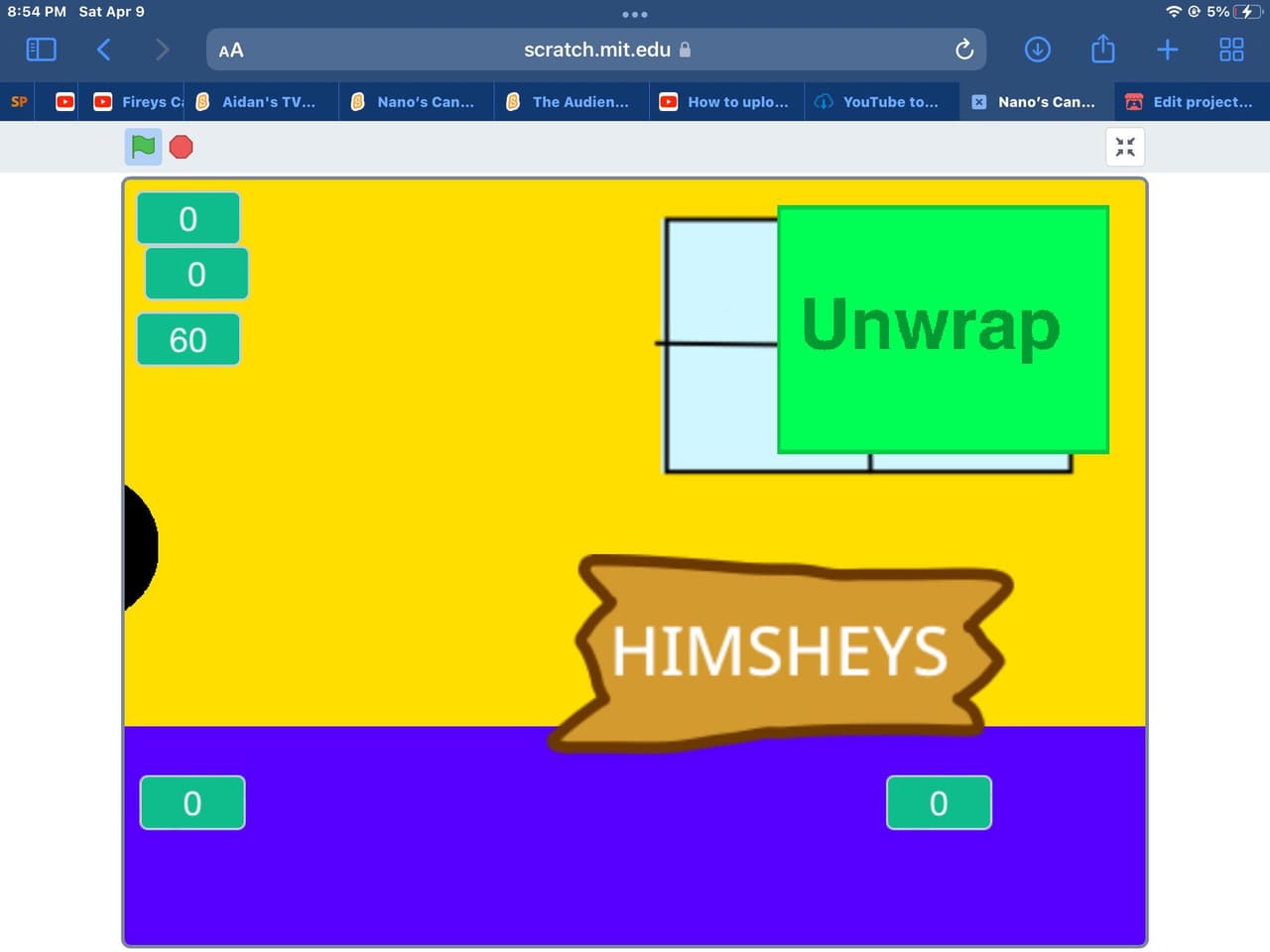
Task: Switch to The Audien... tab
Action: coord(571,102)
